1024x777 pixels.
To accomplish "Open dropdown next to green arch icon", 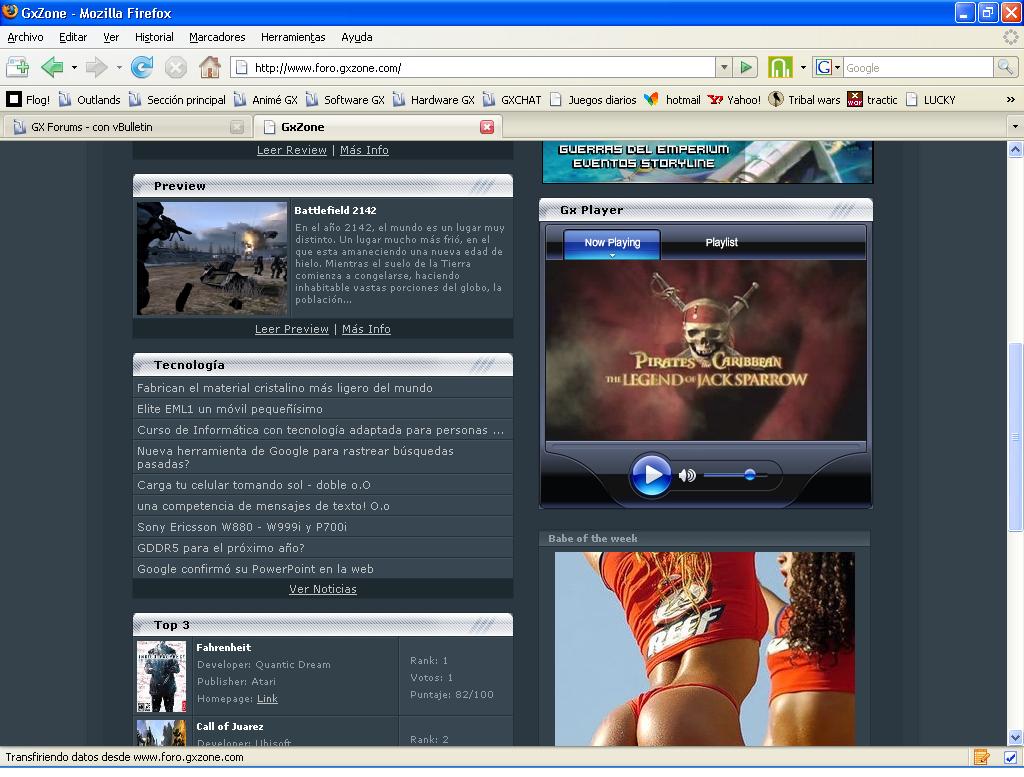I will point(803,67).
